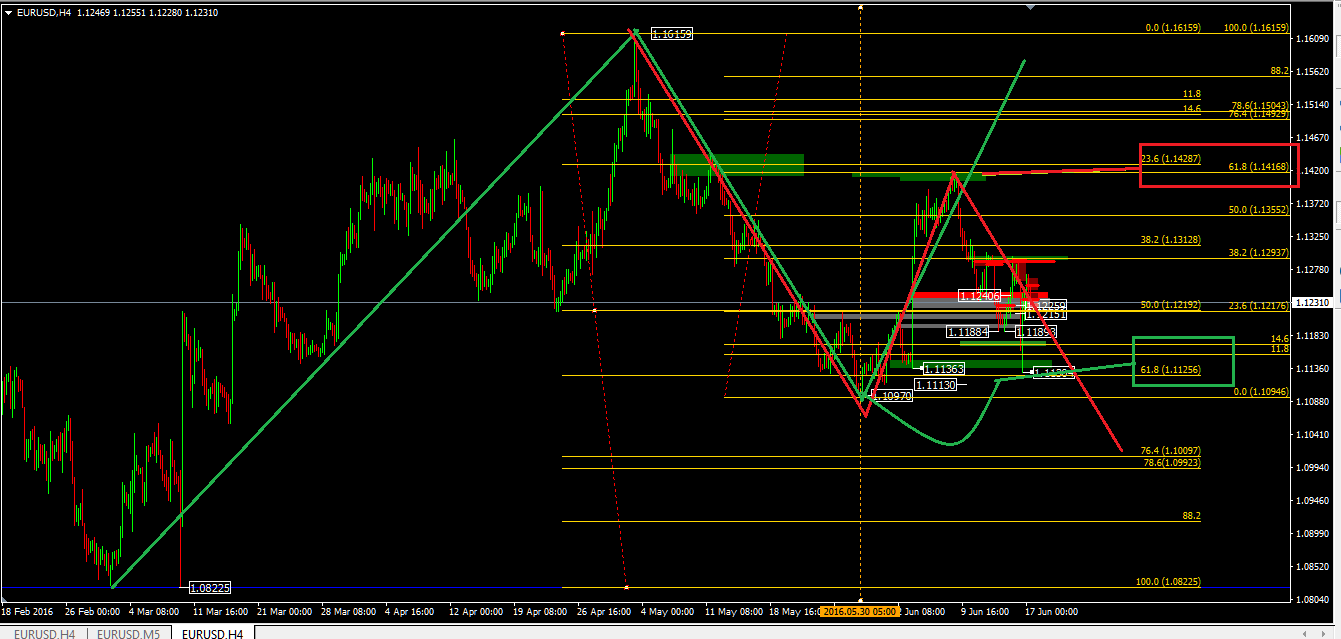
Task: Select the active EURUSD.H4 chart tab
Action: (x=212, y=633)
